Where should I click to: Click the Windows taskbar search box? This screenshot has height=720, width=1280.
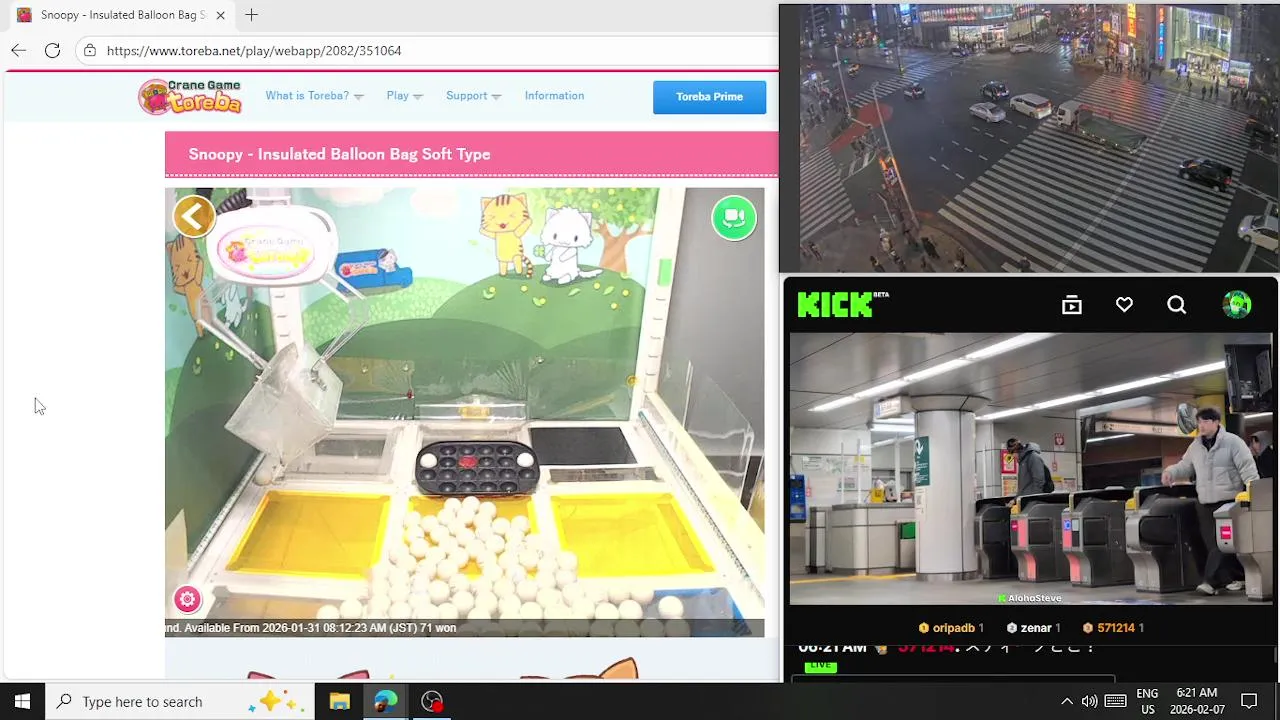(180, 701)
